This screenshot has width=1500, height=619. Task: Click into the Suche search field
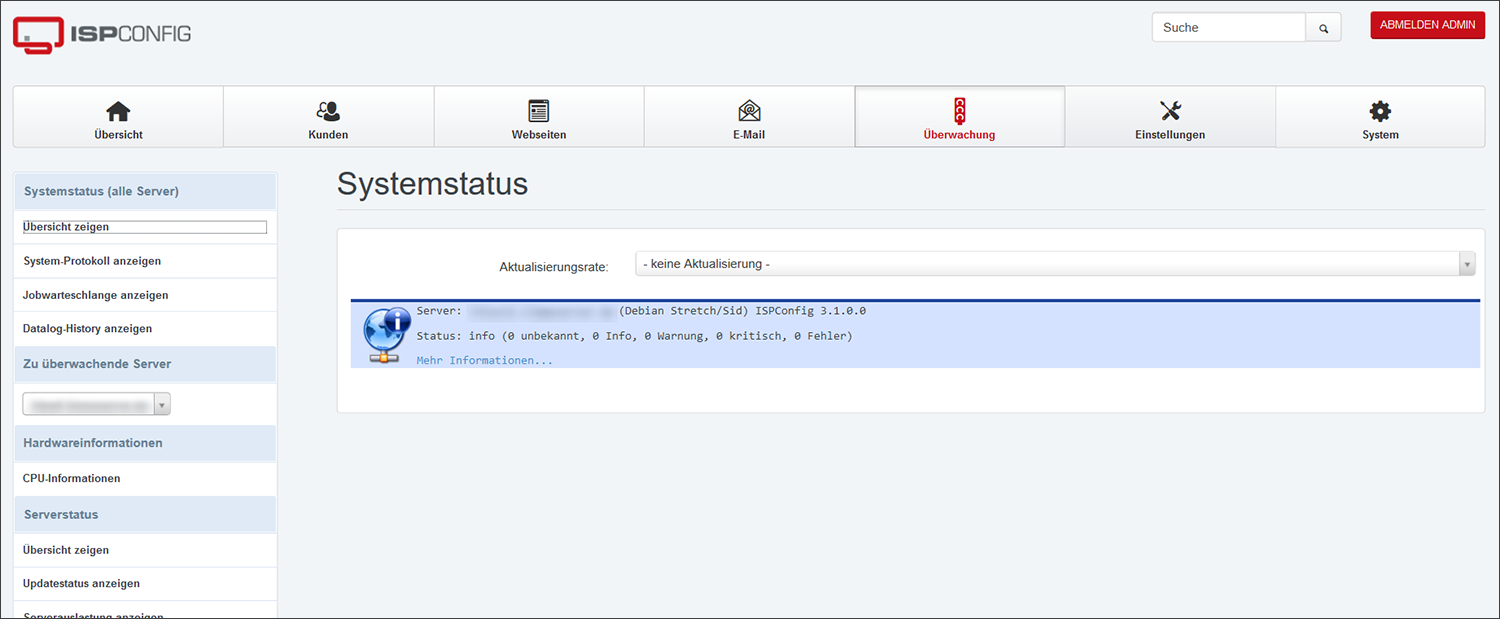tap(1228, 28)
